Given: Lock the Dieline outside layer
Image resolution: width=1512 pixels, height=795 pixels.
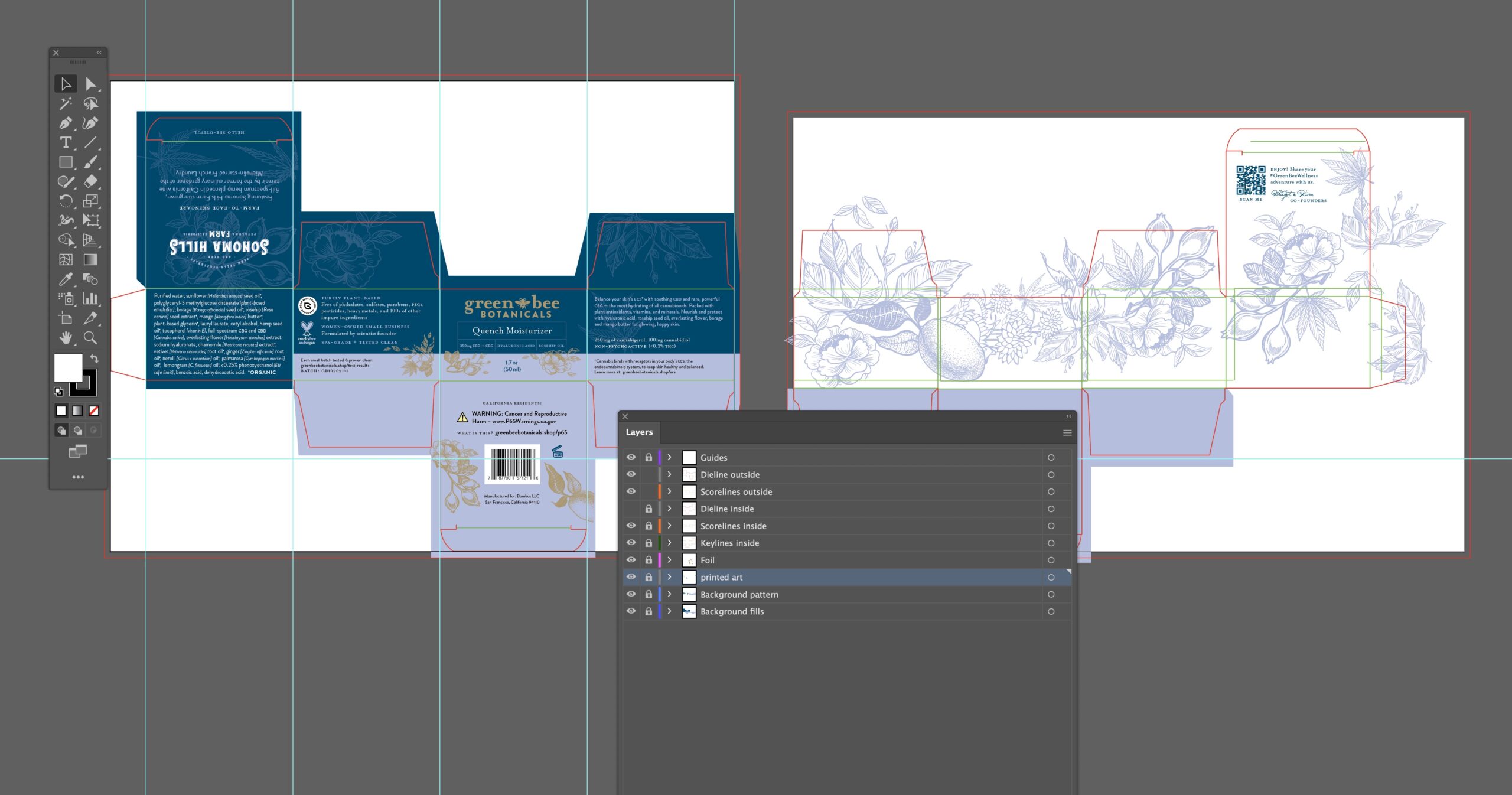Looking at the screenshot, I should tap(649, 474).
